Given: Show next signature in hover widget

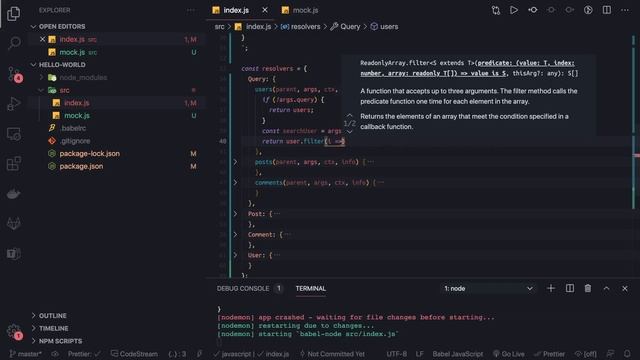Looking at the screenshot, I should [349, 131].
